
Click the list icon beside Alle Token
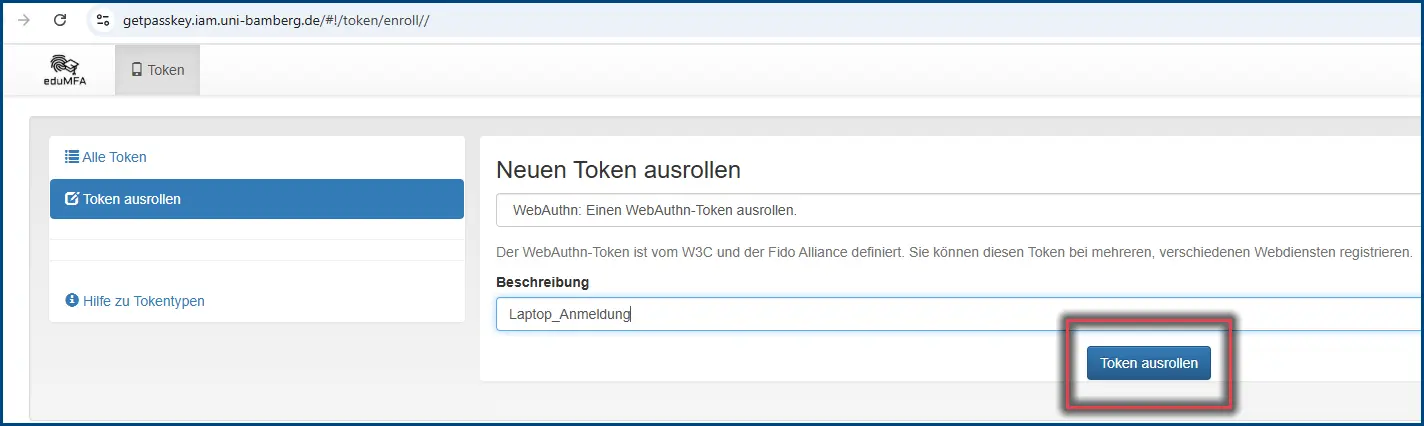72,157
